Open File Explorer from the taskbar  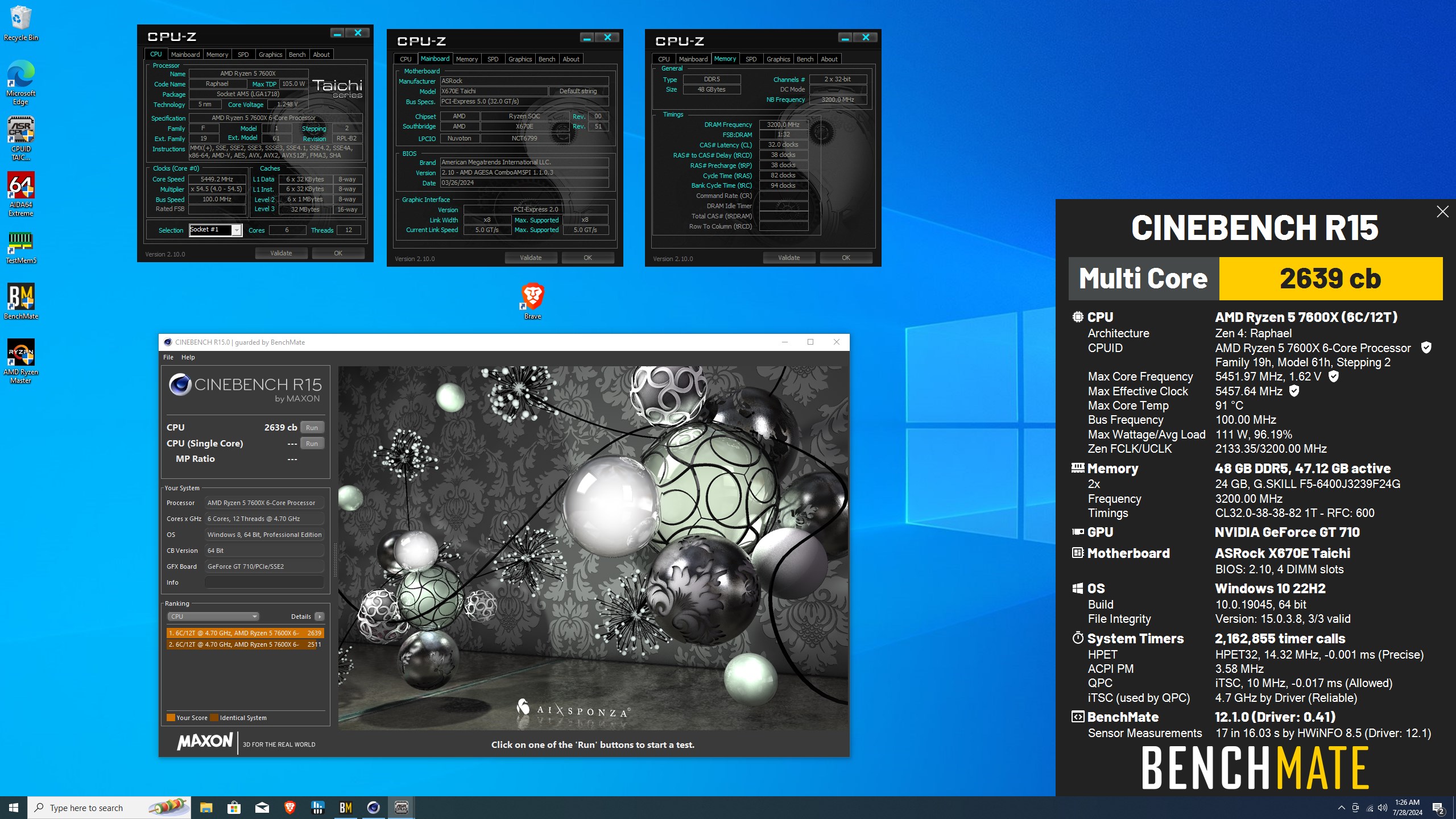click(206, 807)
